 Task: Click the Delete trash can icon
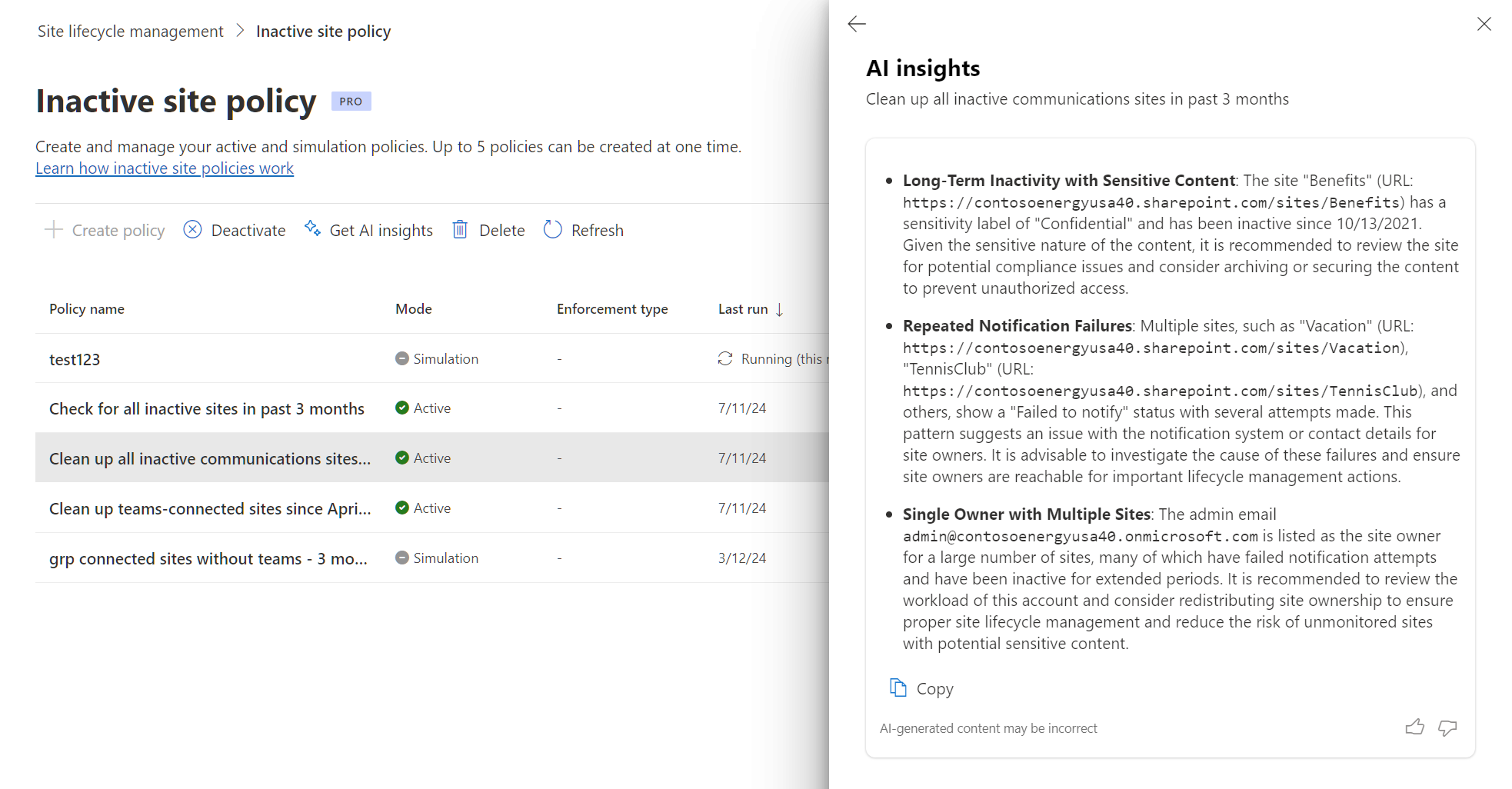460,230
